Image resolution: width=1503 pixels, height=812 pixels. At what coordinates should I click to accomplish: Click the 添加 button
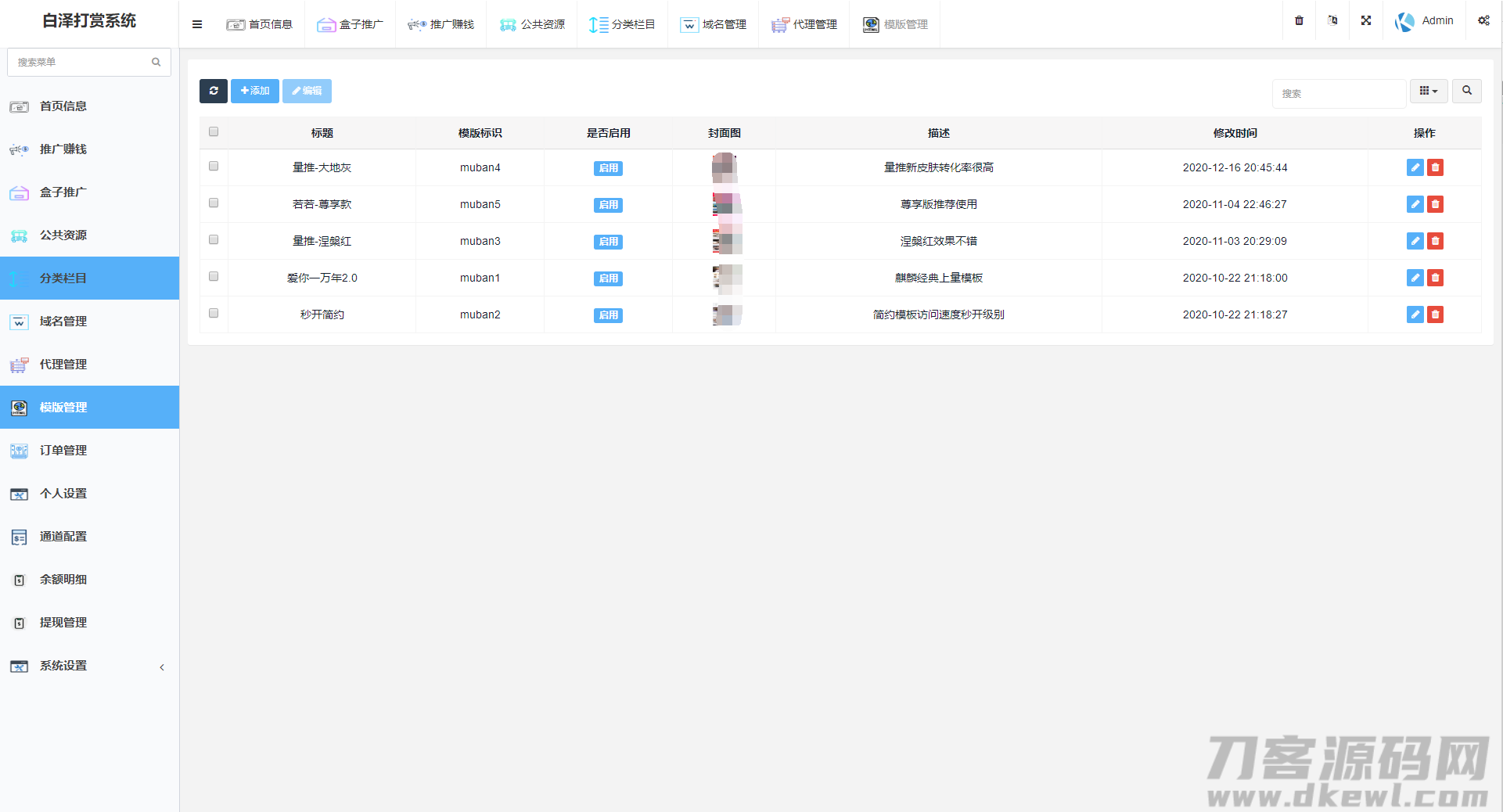(254, 91)
